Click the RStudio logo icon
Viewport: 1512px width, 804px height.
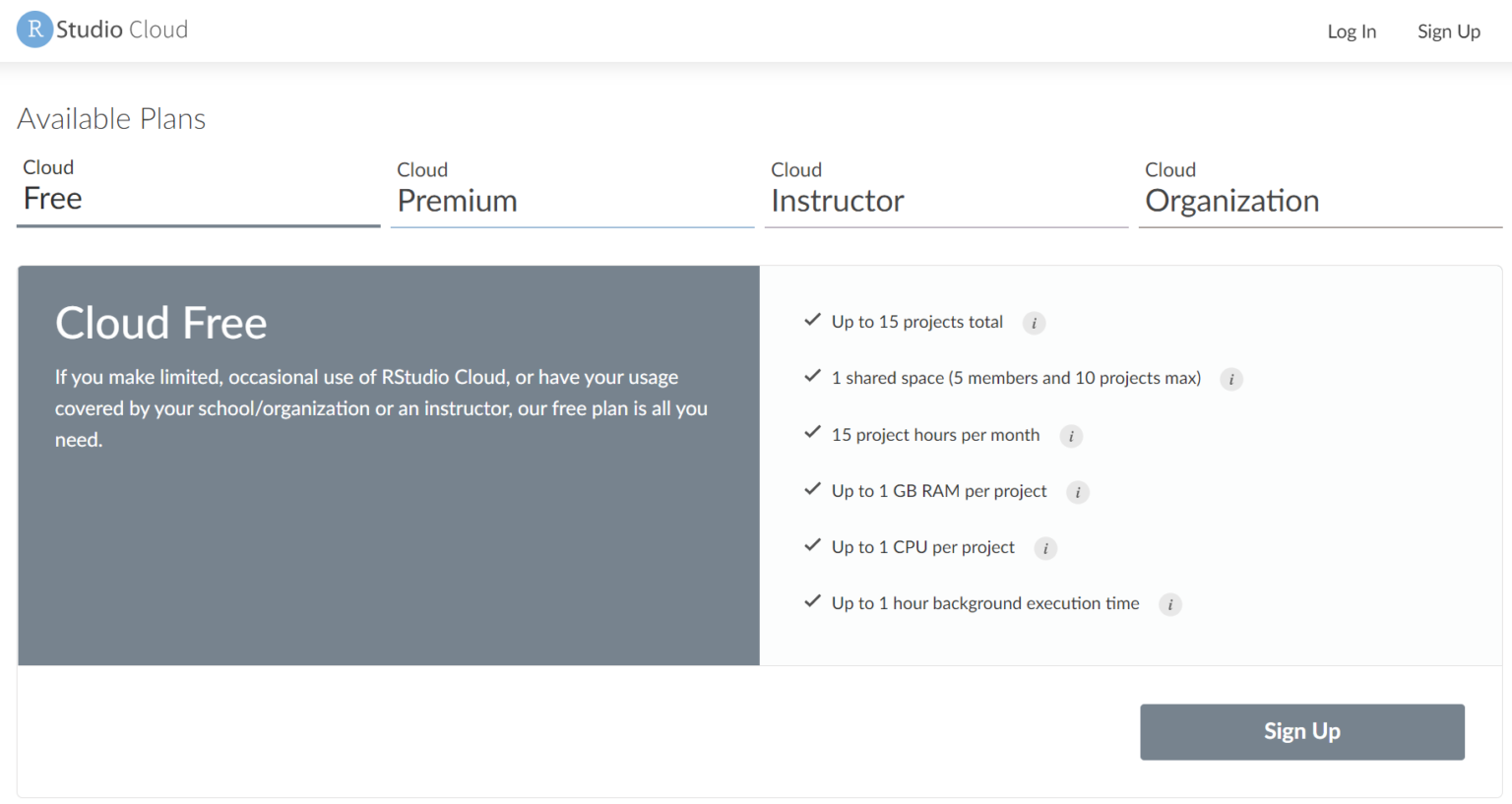coord(34,30)
